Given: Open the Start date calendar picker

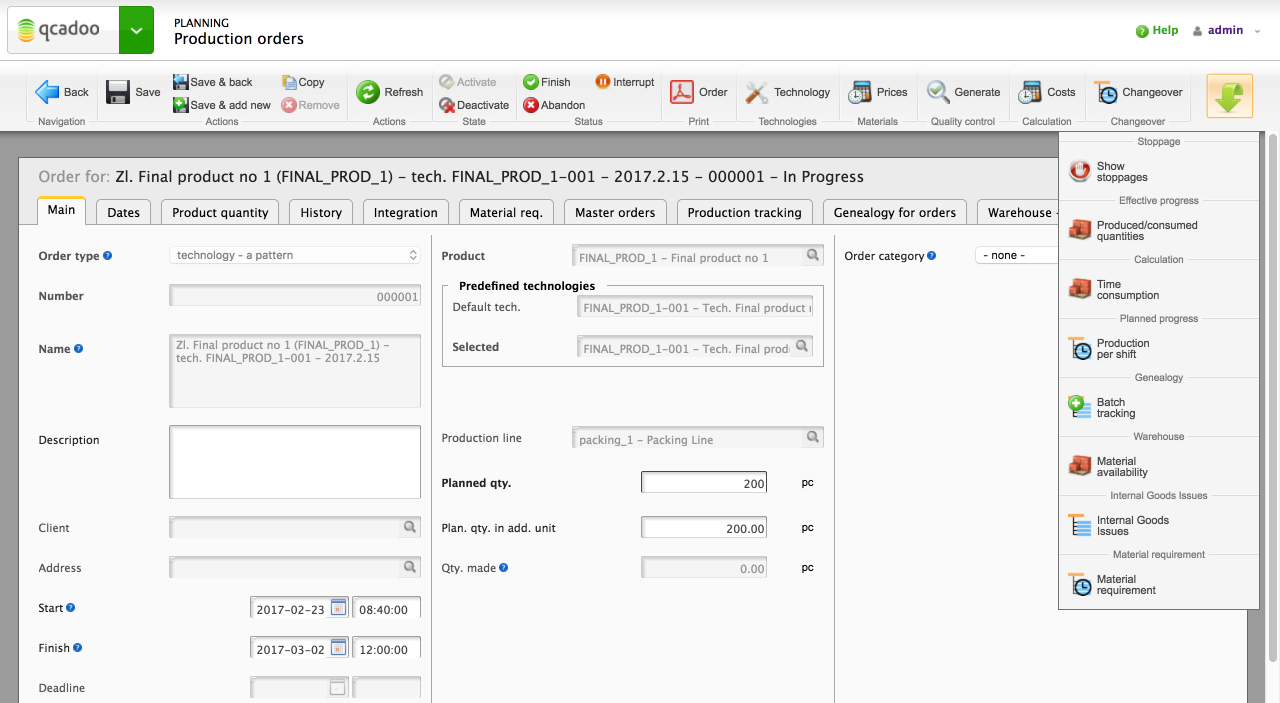Looking at the screenshot, I should pyautogui.click(x=339, y=607).
